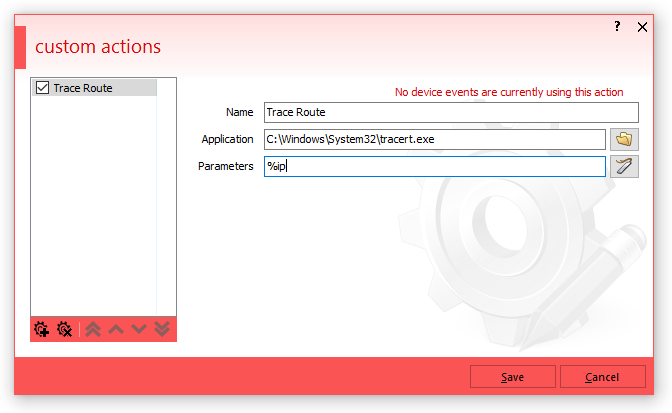Focus the Parameters field containing %ip

click(434, 167)
